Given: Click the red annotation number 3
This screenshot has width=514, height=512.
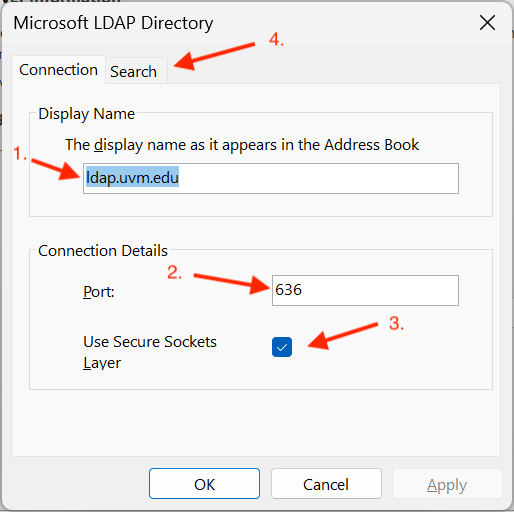Looking at the screenshot, I should click(x=396, y=323).
